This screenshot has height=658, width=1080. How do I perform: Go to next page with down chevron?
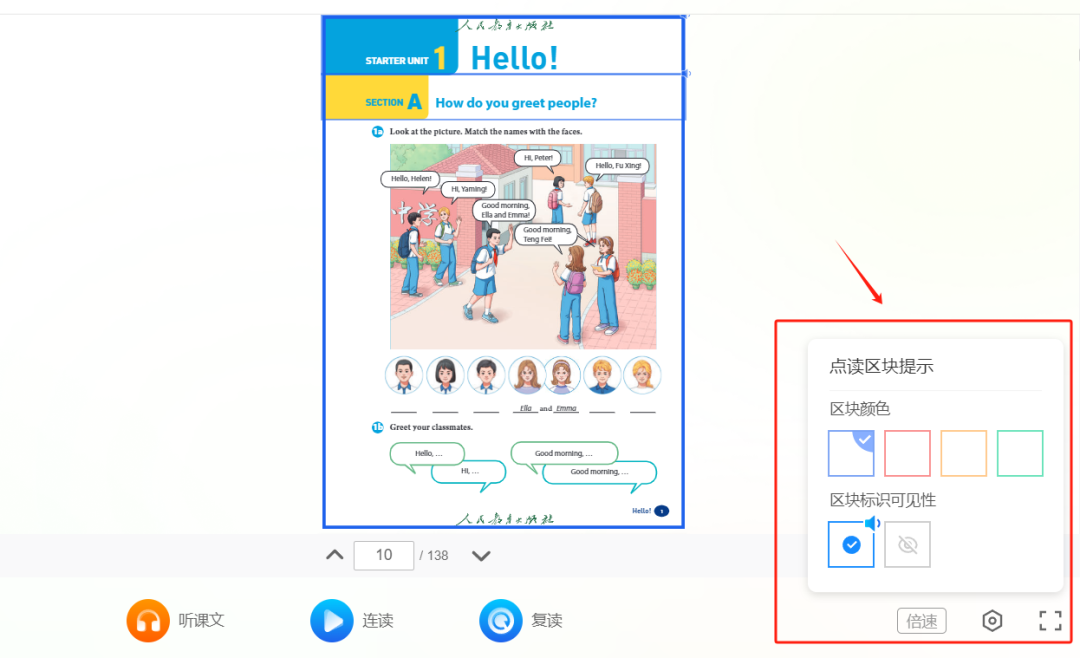(481, 555)
